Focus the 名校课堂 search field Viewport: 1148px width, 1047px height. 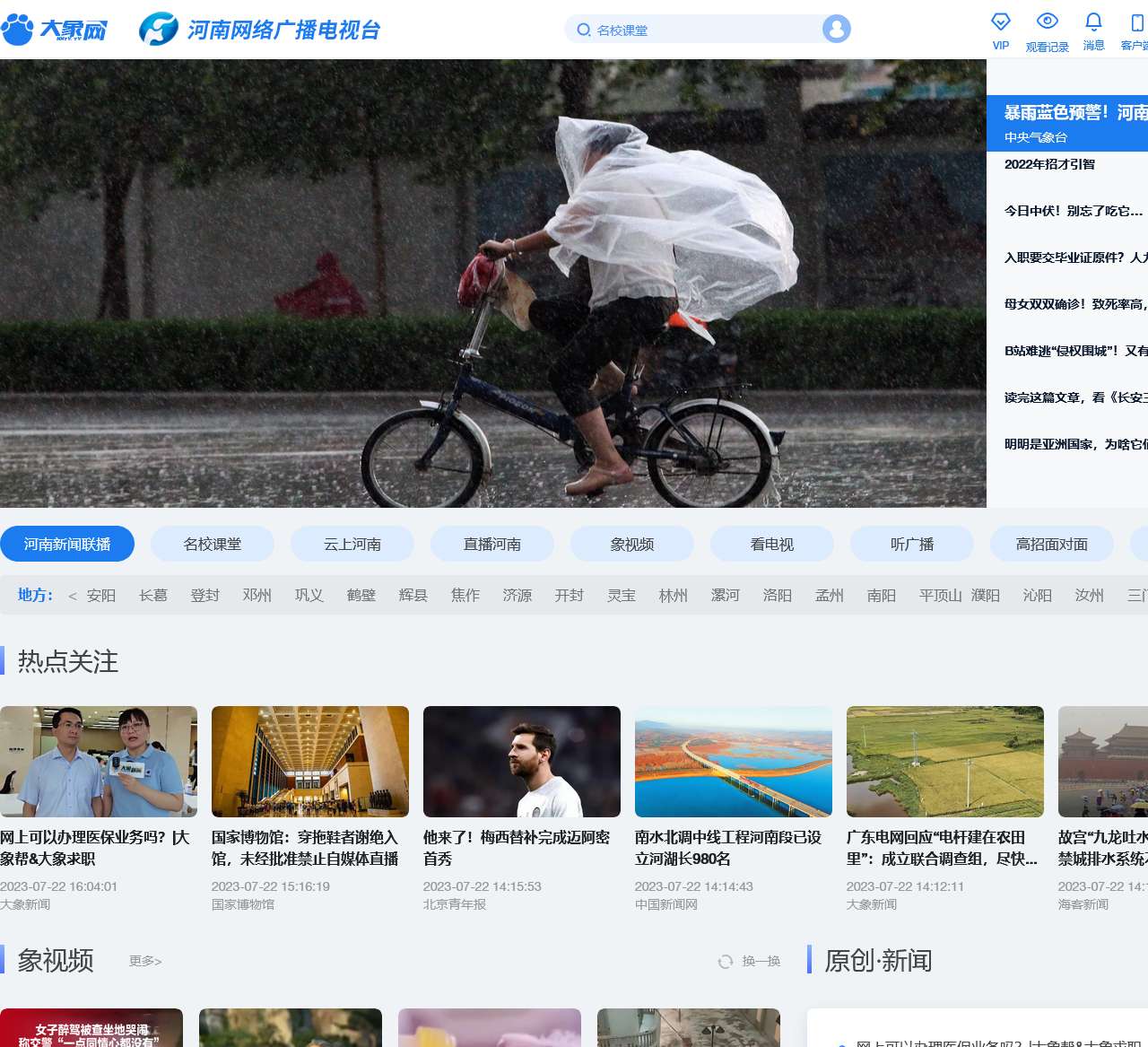[x=707, y=30]
